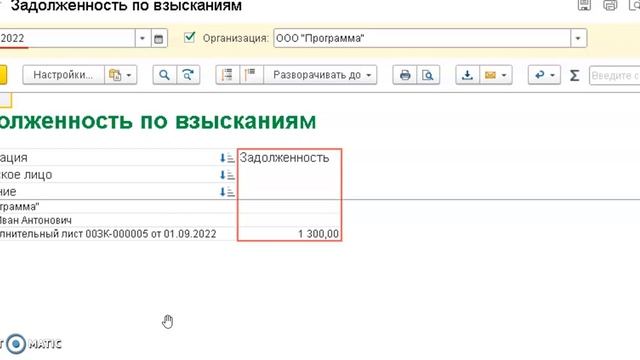Click the green report title heading
The width and height of the screenshot is (640, 360).
(158, 121)
